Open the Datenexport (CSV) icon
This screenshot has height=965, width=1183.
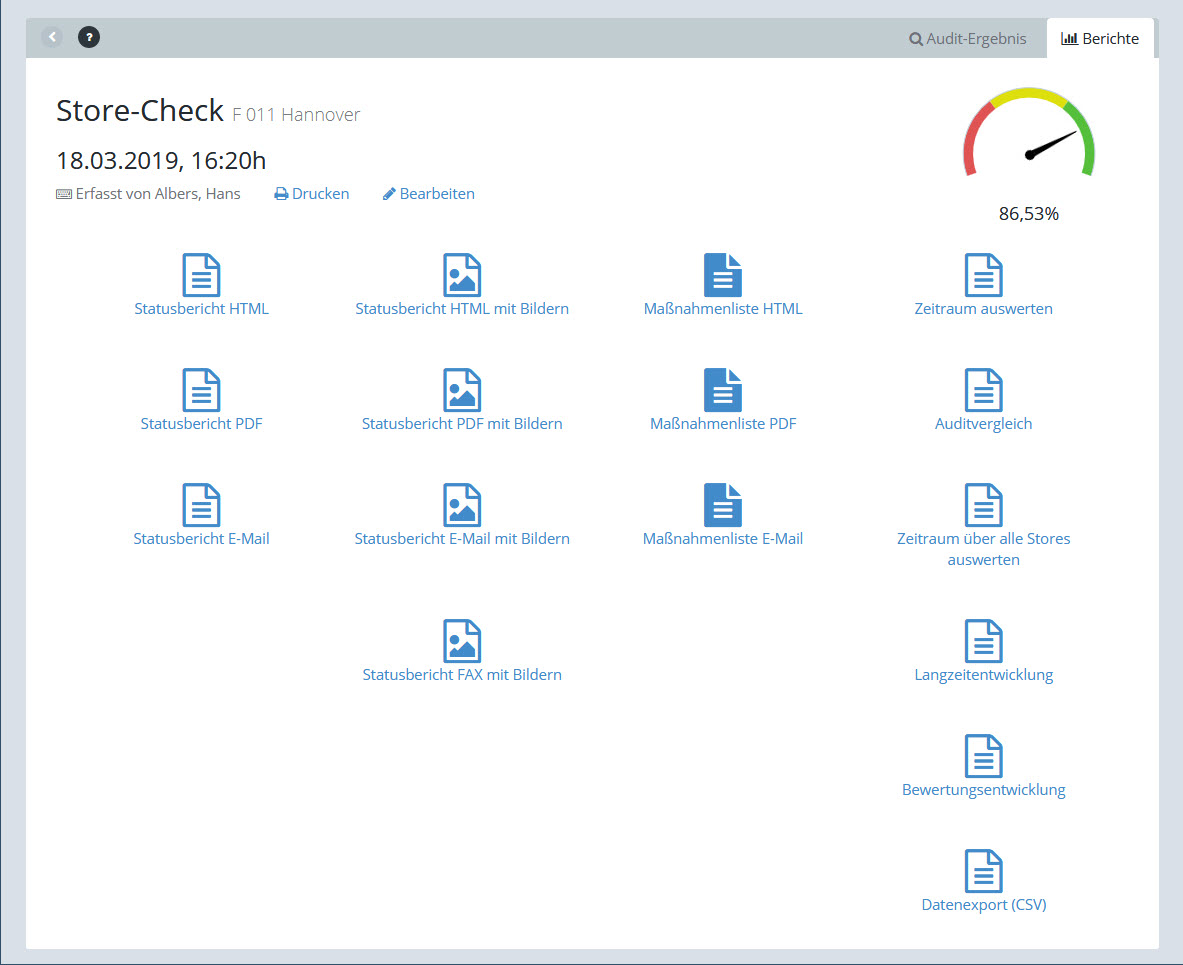983,871
